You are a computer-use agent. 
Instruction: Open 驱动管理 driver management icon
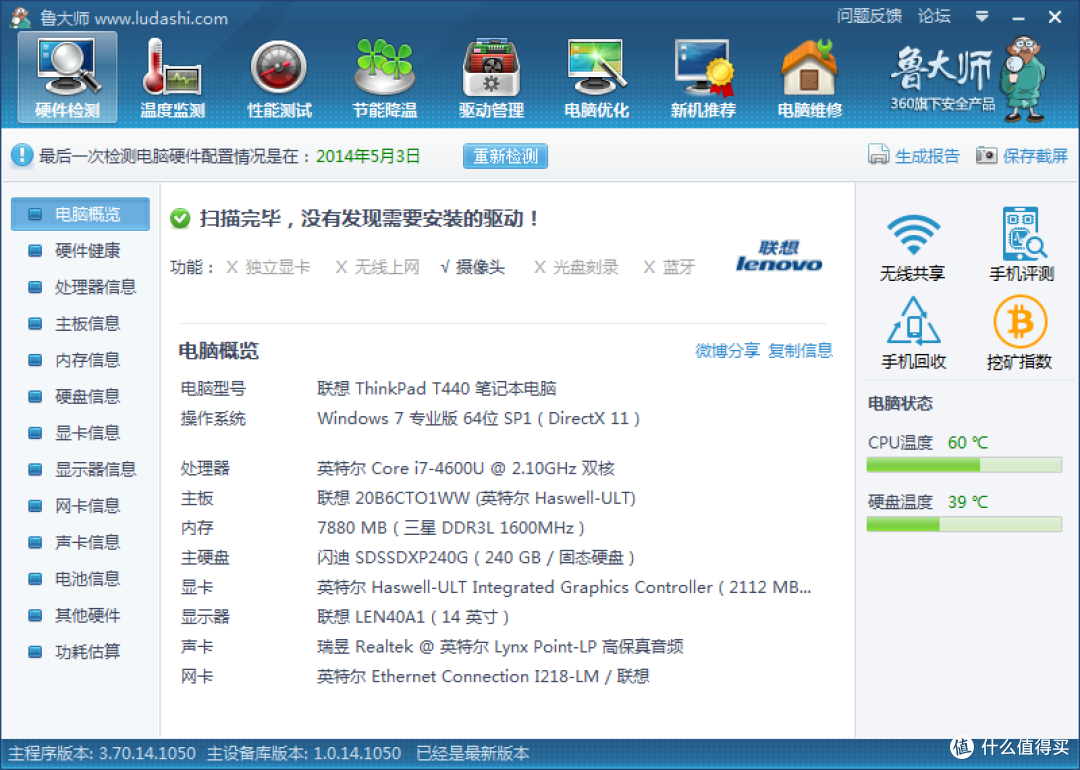[x=491, y=78]
